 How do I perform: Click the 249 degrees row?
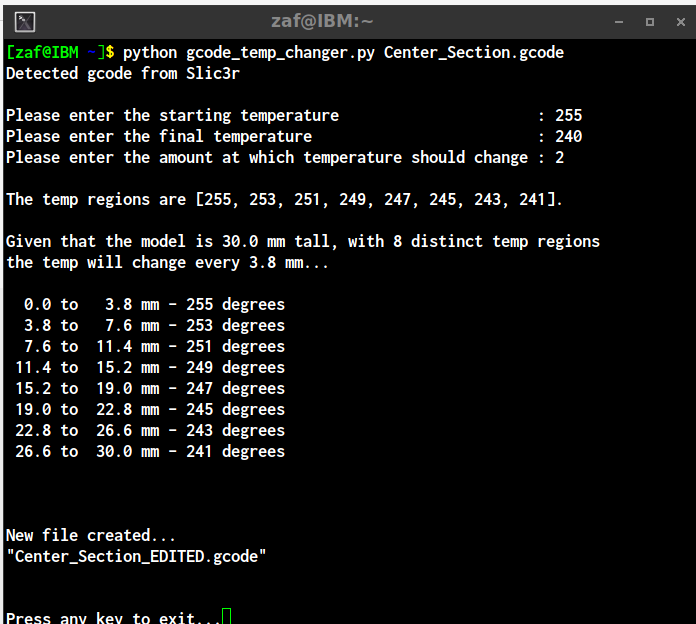[150, 367]
